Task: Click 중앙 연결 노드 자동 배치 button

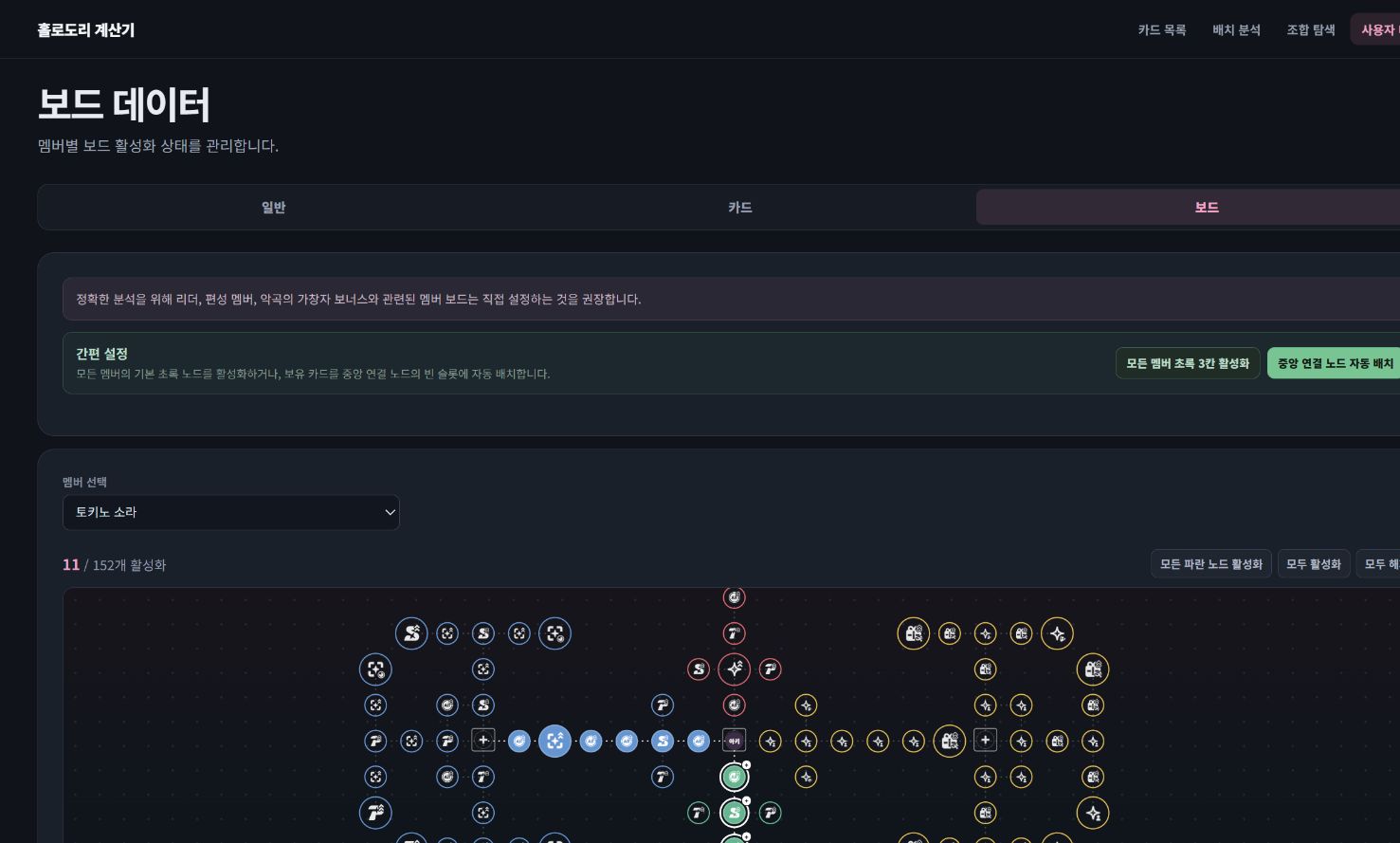Action: coord(1335,363)
